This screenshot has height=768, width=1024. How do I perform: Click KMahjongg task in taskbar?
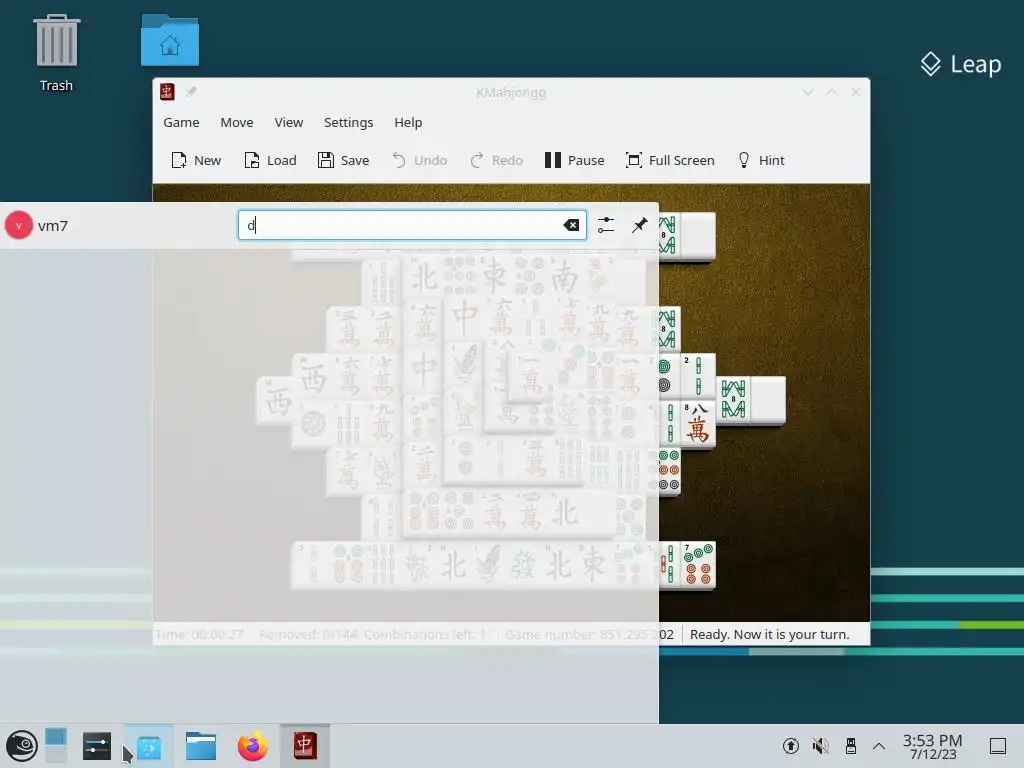click(x=304, y=746)
